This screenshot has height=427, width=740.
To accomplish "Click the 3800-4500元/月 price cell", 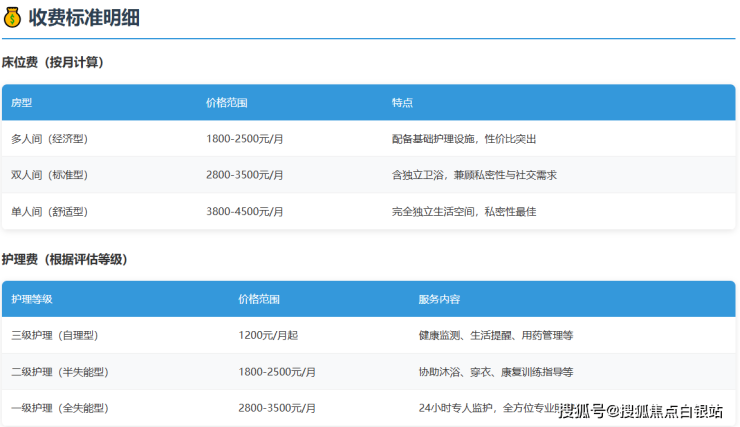I will click(245, 211).
